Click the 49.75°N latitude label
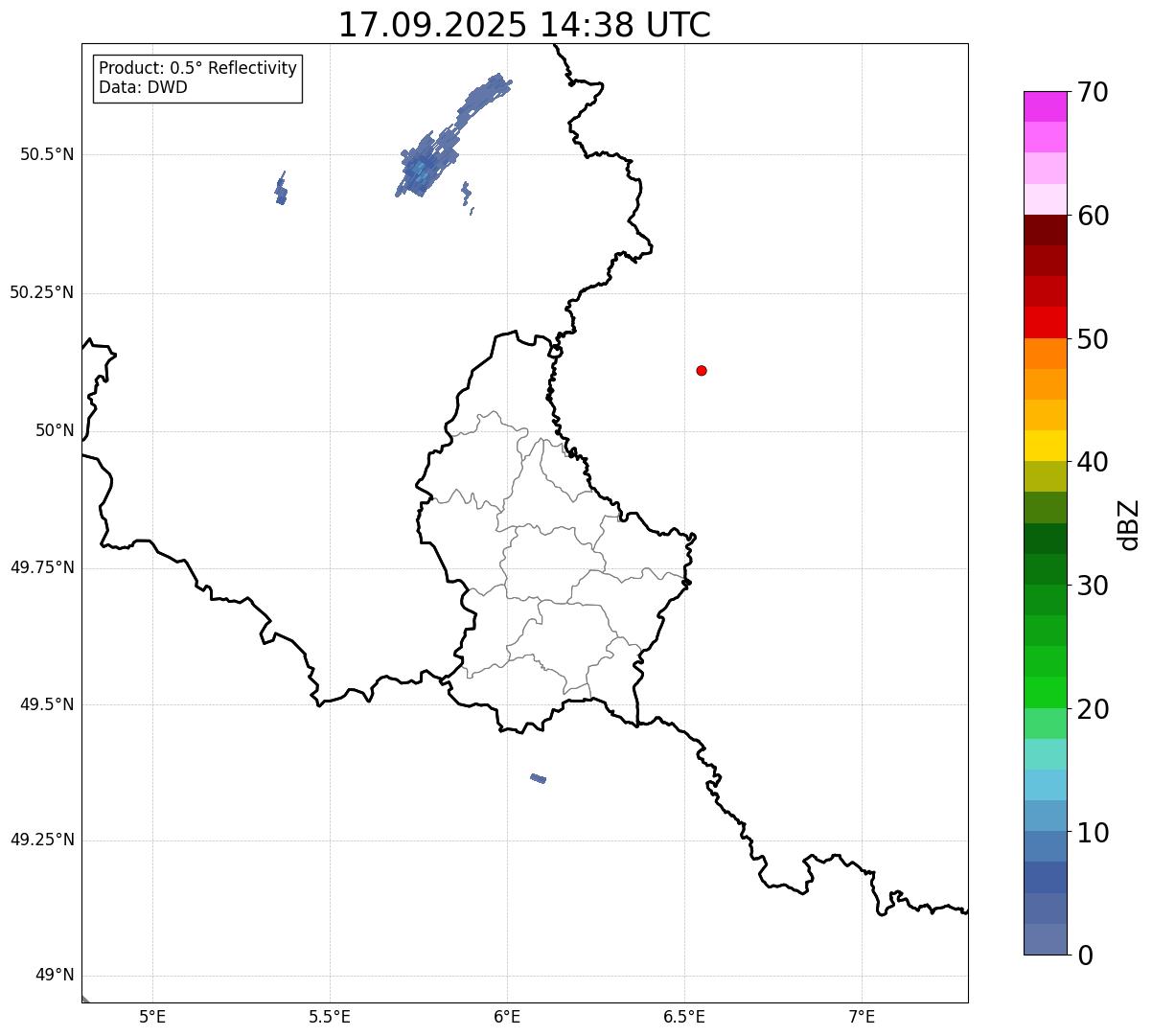Screen dimensions: 1152x1036 tap(41, 567)
